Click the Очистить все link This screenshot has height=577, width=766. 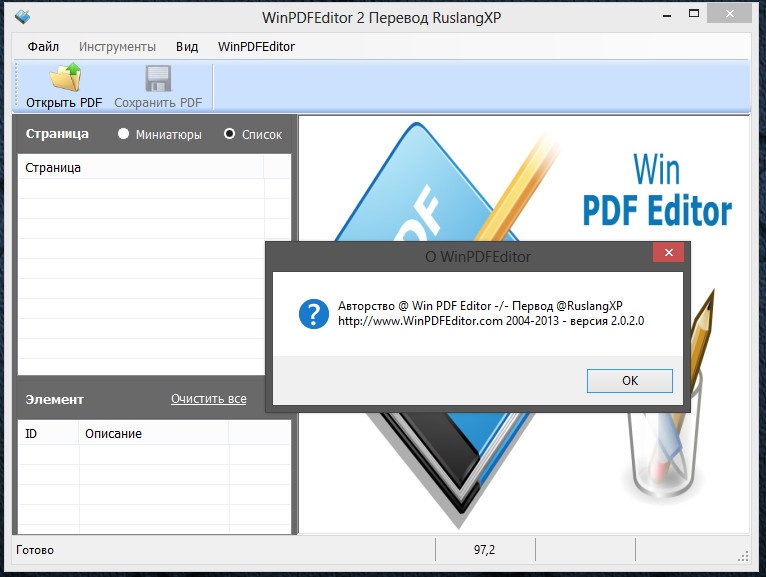pyautogui.click(x=208, y=399)
